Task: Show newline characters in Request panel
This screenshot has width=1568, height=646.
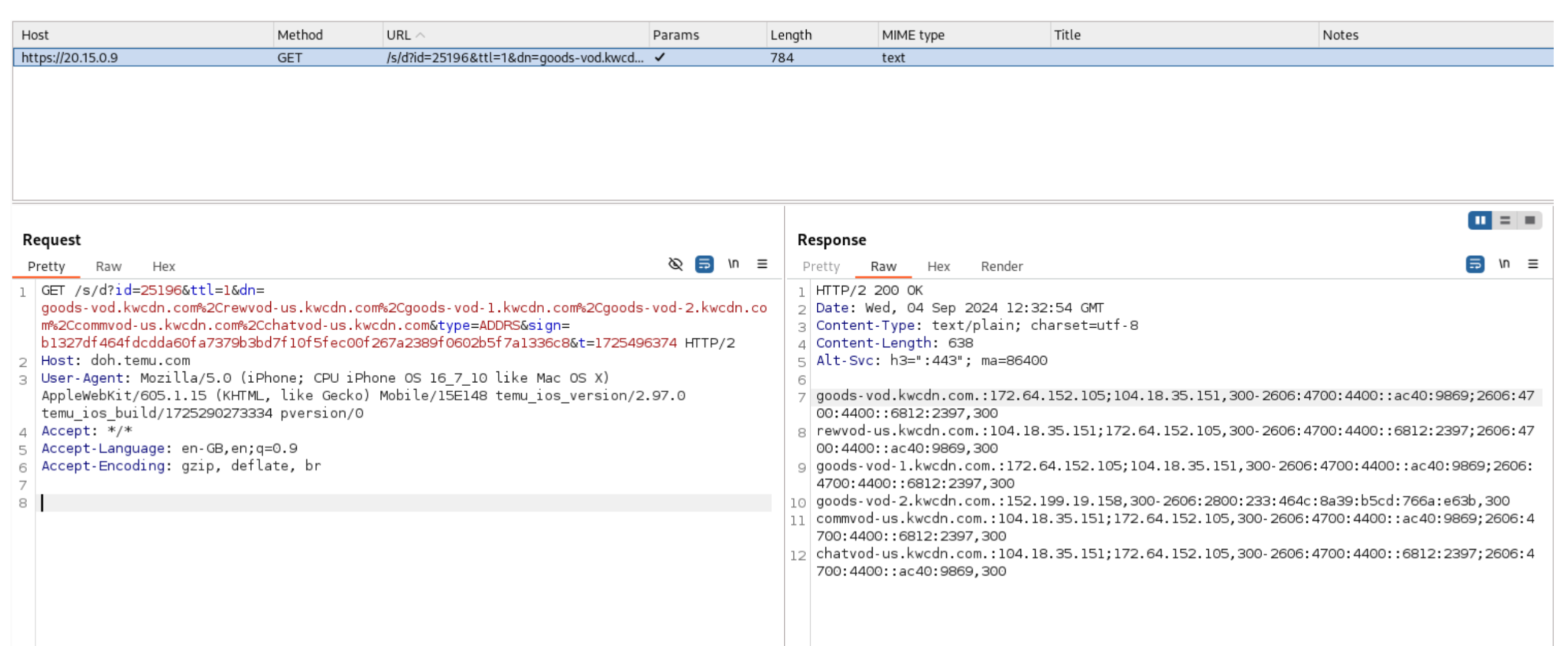Action: [734, 264]
